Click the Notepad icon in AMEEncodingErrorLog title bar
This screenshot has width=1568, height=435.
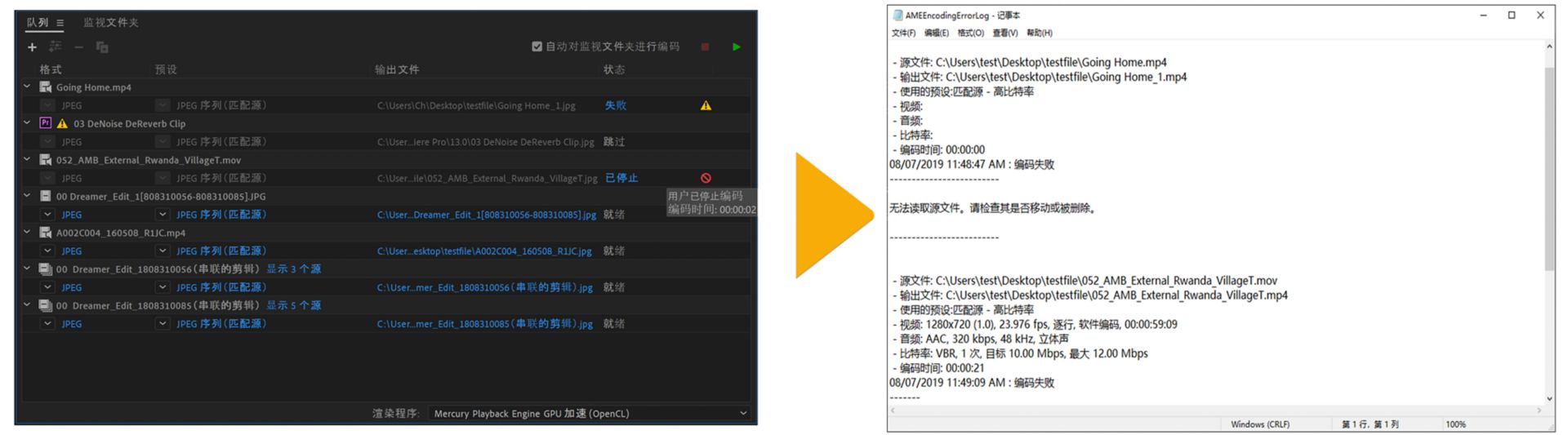[898, 15]
